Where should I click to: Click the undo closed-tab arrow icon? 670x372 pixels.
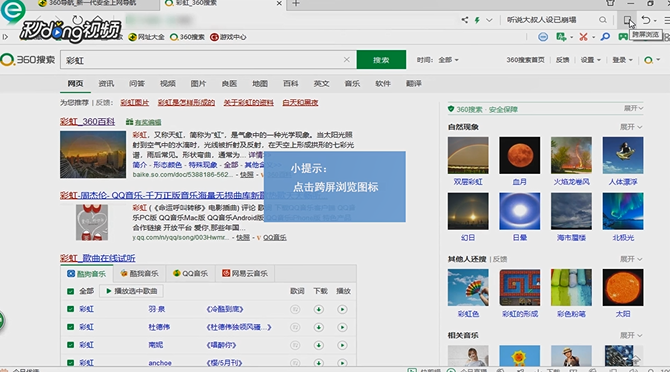[646, 20]
